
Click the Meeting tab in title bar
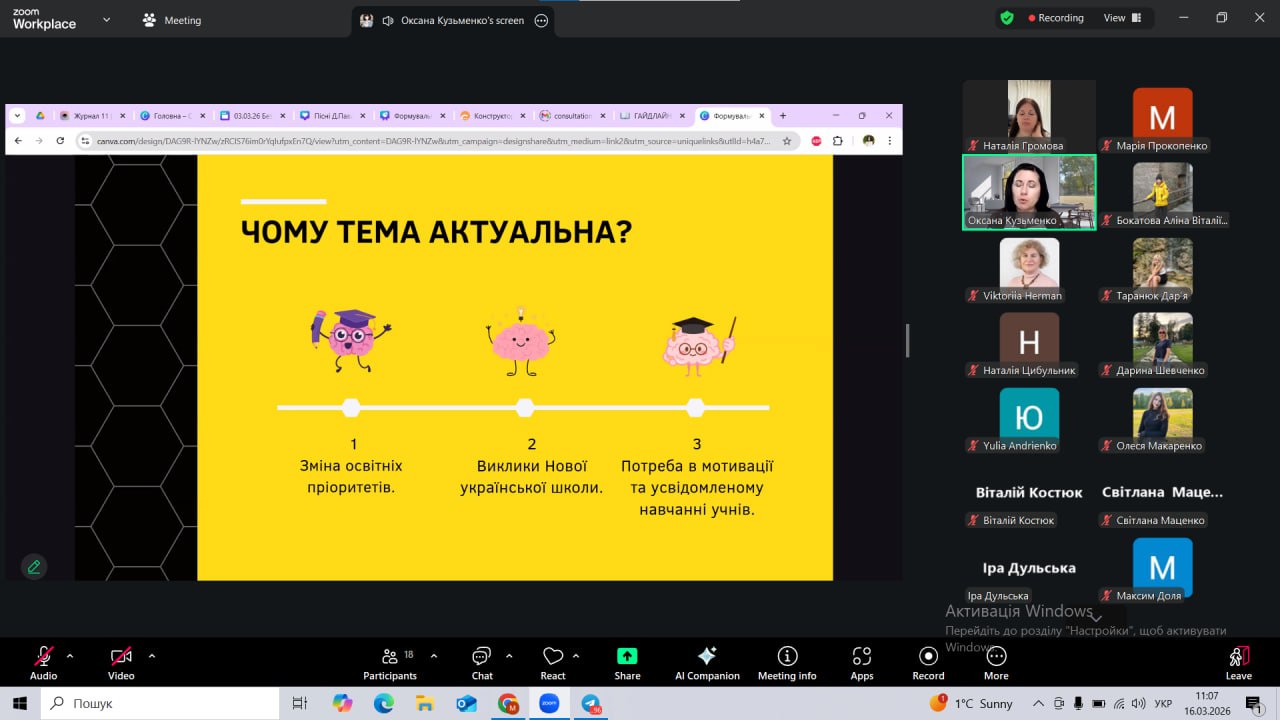pyautogui.click(x=172, y=20)
